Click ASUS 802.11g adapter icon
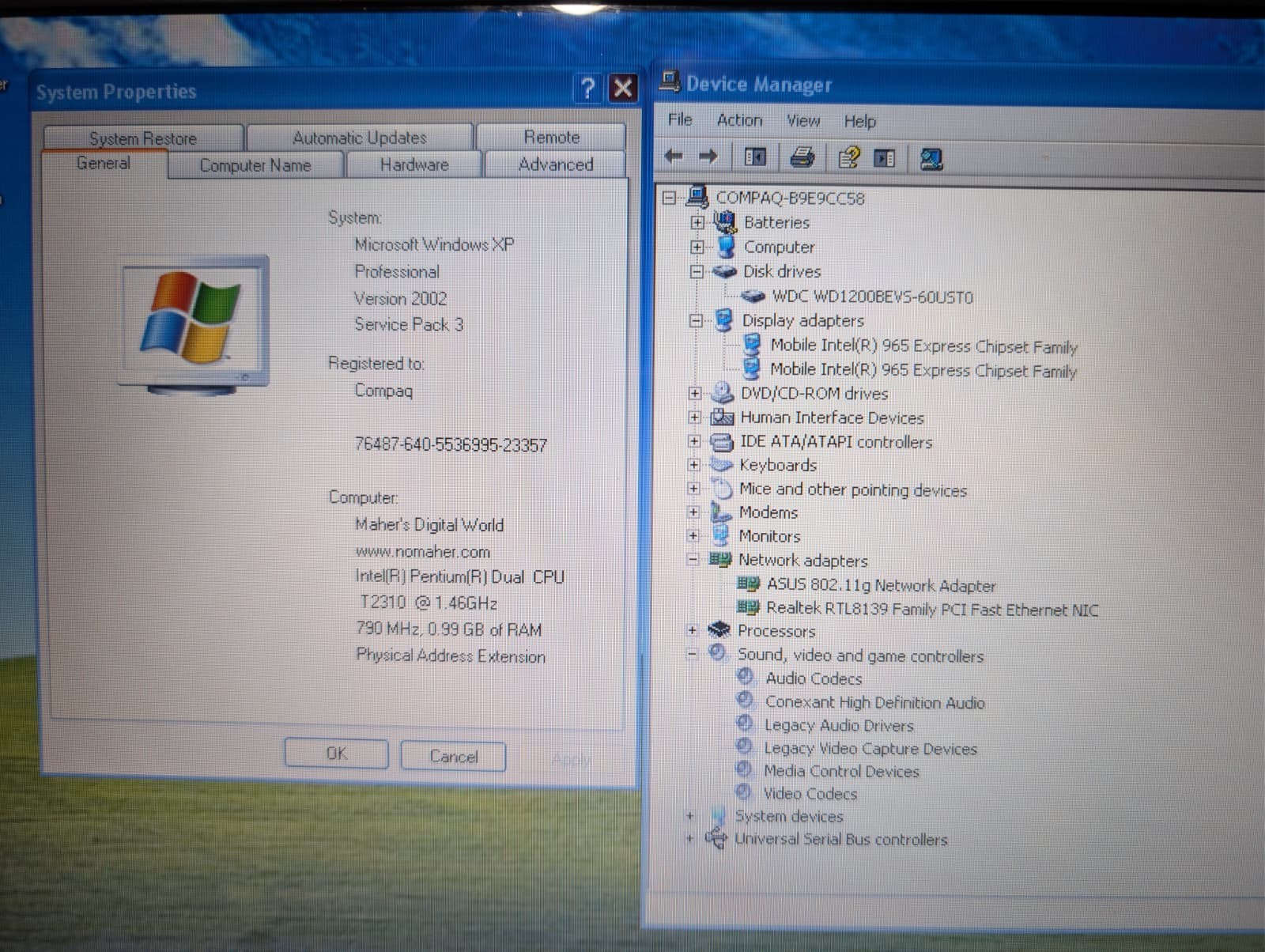The width and height of the screenshot is (1265, 952). pos(747,584)
